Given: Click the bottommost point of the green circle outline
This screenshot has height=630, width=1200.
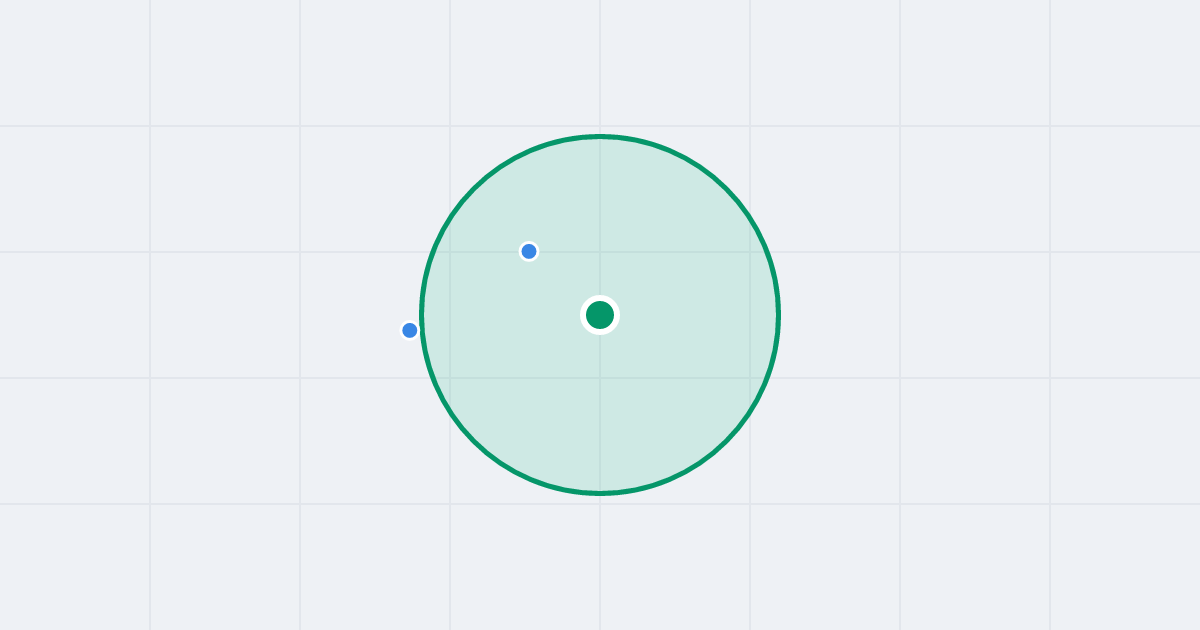Looking at the screenshot, I should [600, 493].
